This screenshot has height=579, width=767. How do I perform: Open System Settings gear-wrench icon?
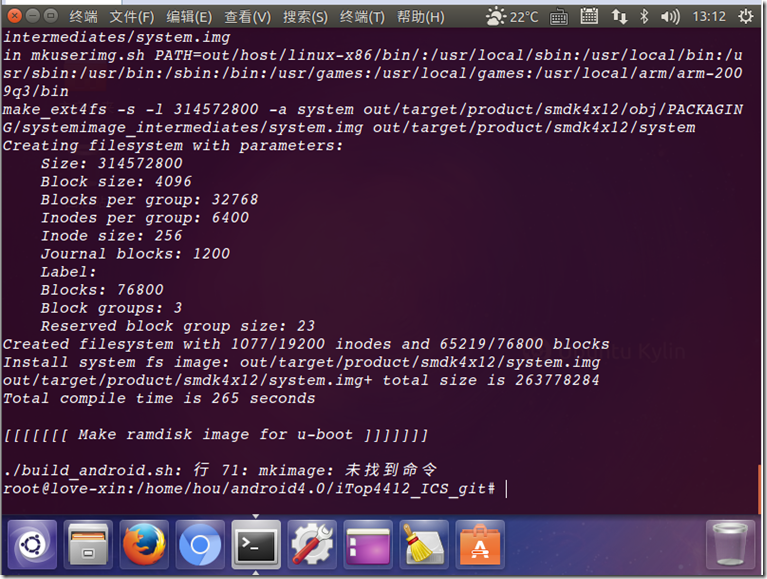coord(312,544)
